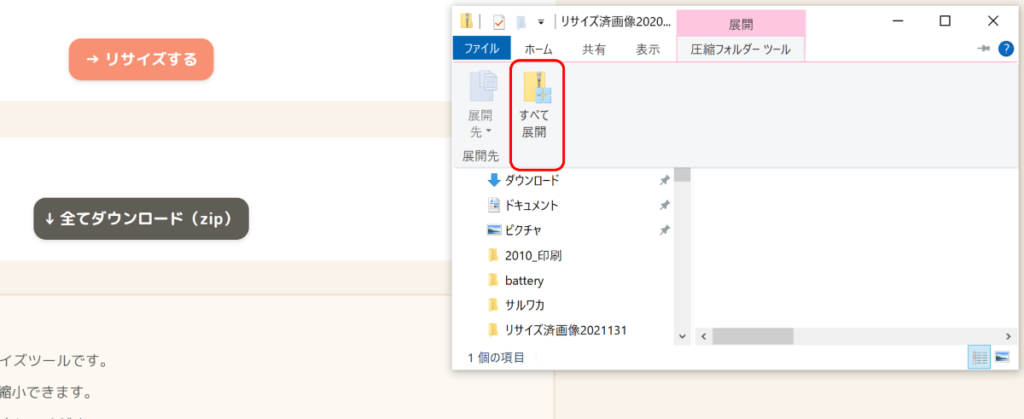Open the quick access toolbar customize arrow
The image size is (1024, 419).
click(x=541, y=22)
